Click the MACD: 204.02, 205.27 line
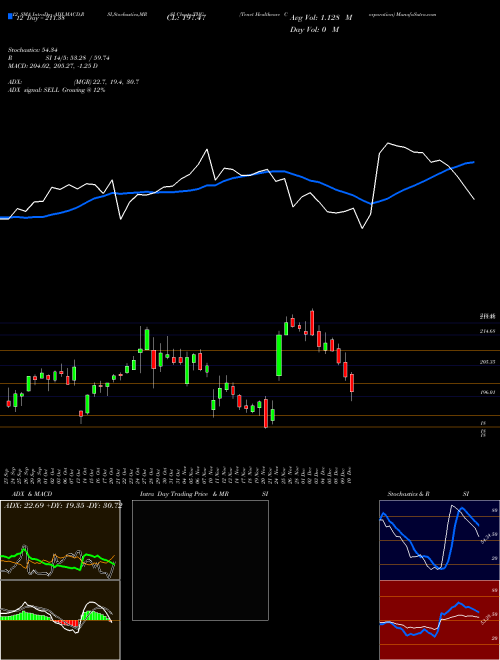This screenshot has height=660, width=500. click(53, 66)
